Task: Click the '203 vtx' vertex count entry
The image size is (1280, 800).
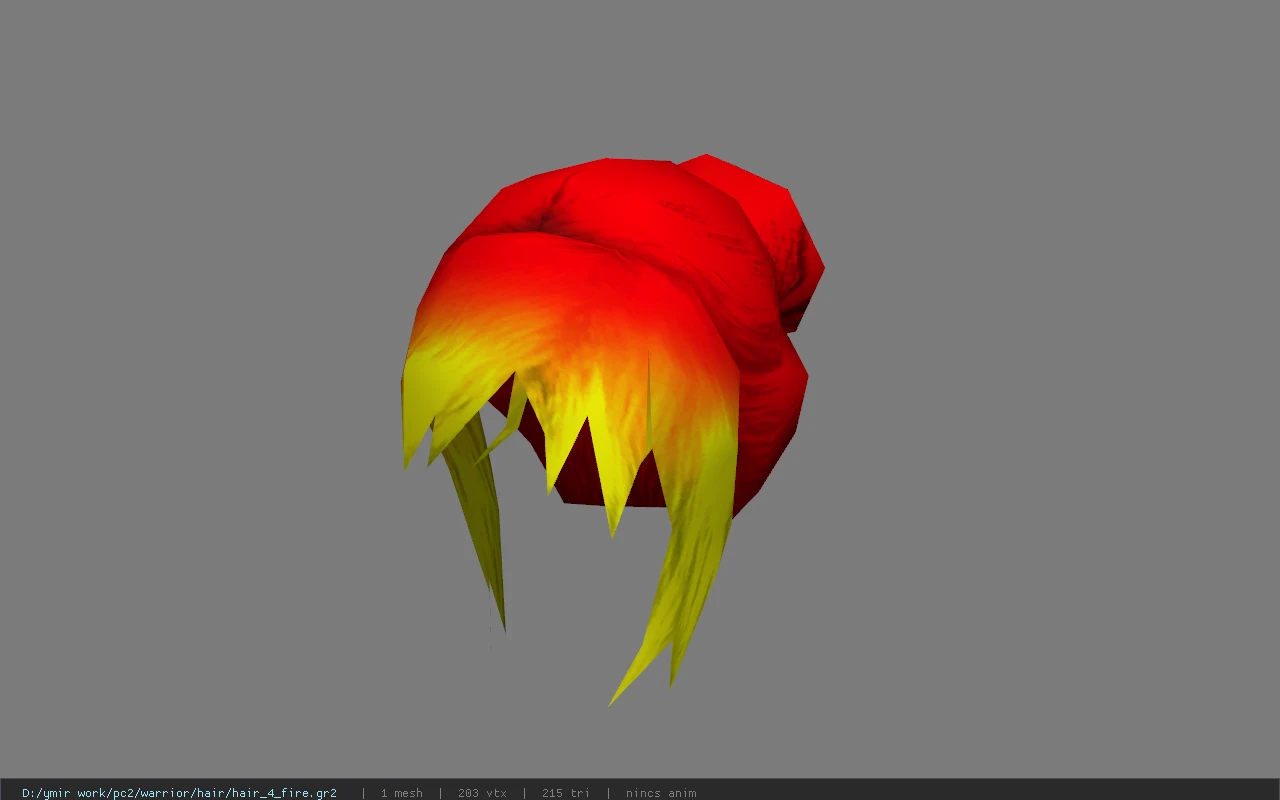Action: click(482, 793)
